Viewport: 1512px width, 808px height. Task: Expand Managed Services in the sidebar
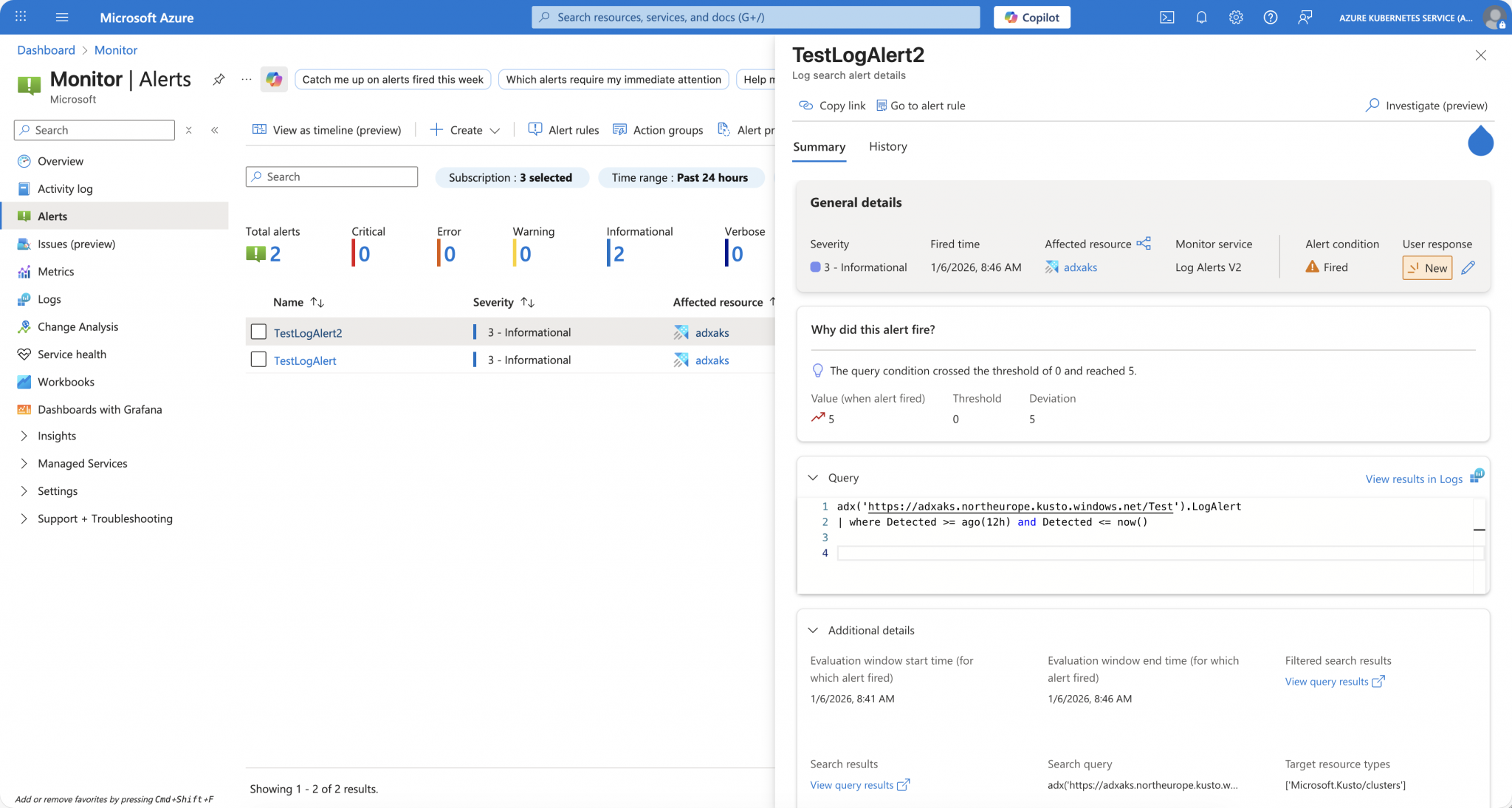click(x=24, y=463)
